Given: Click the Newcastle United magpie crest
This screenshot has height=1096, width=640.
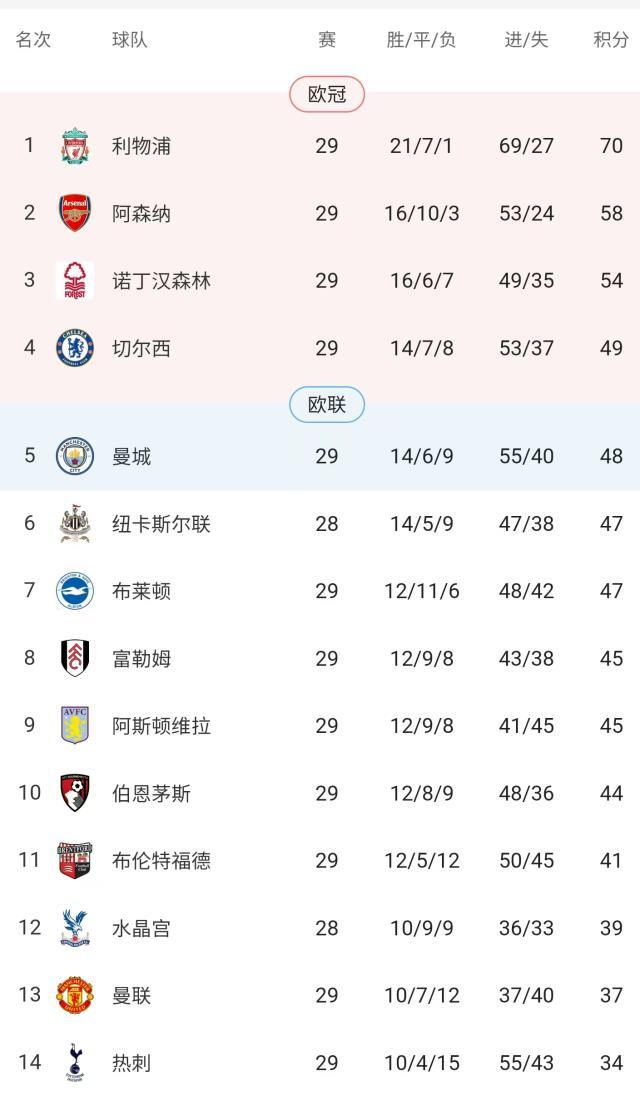Looking at the screenshot, I should click(x=72, y=522).
